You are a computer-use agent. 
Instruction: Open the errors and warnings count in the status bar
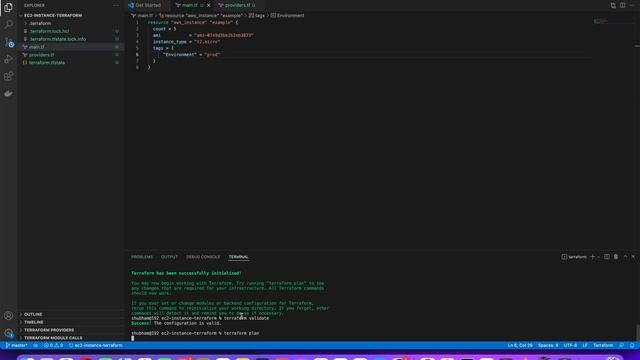(53, 345)
